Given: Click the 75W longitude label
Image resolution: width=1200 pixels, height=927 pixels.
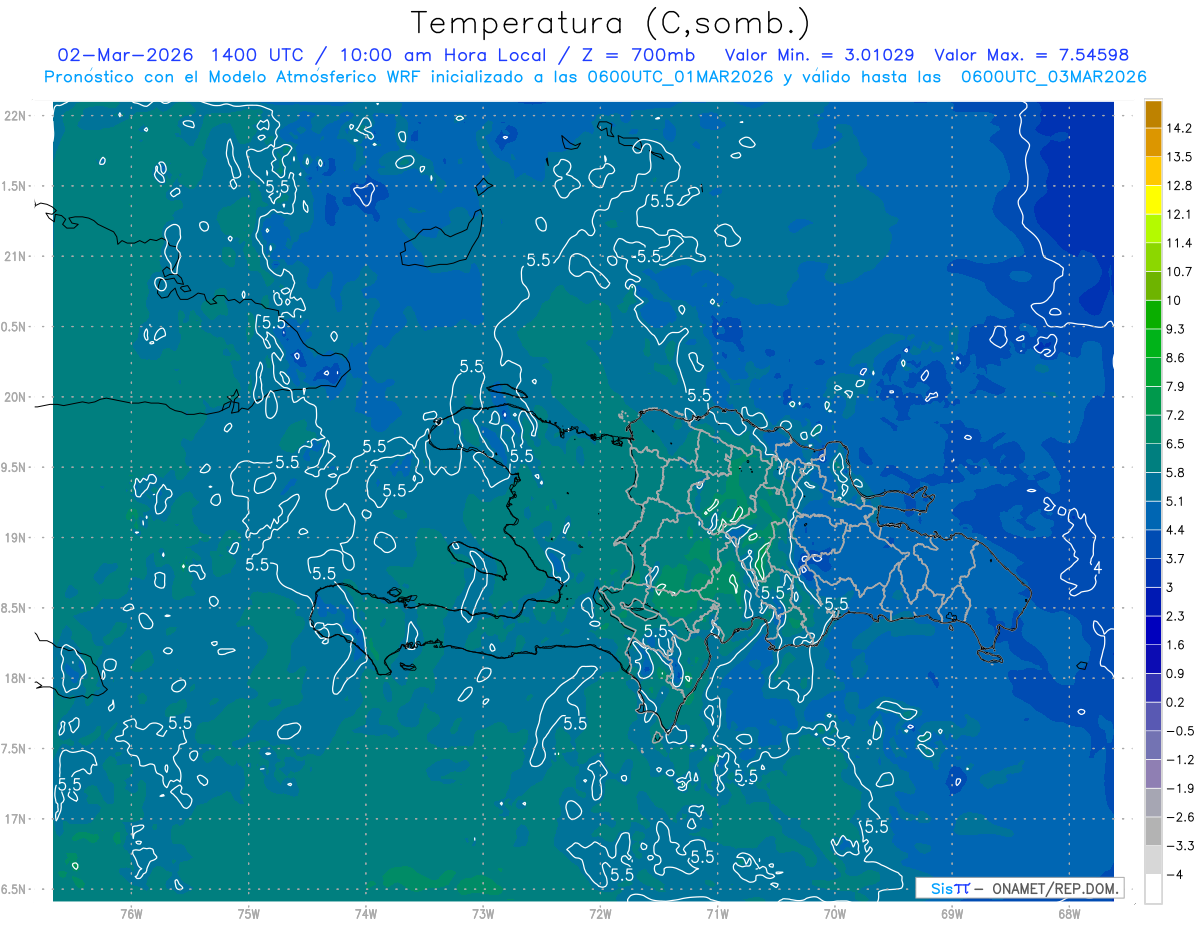Looking at the screenshot, I should click(249, 914).
